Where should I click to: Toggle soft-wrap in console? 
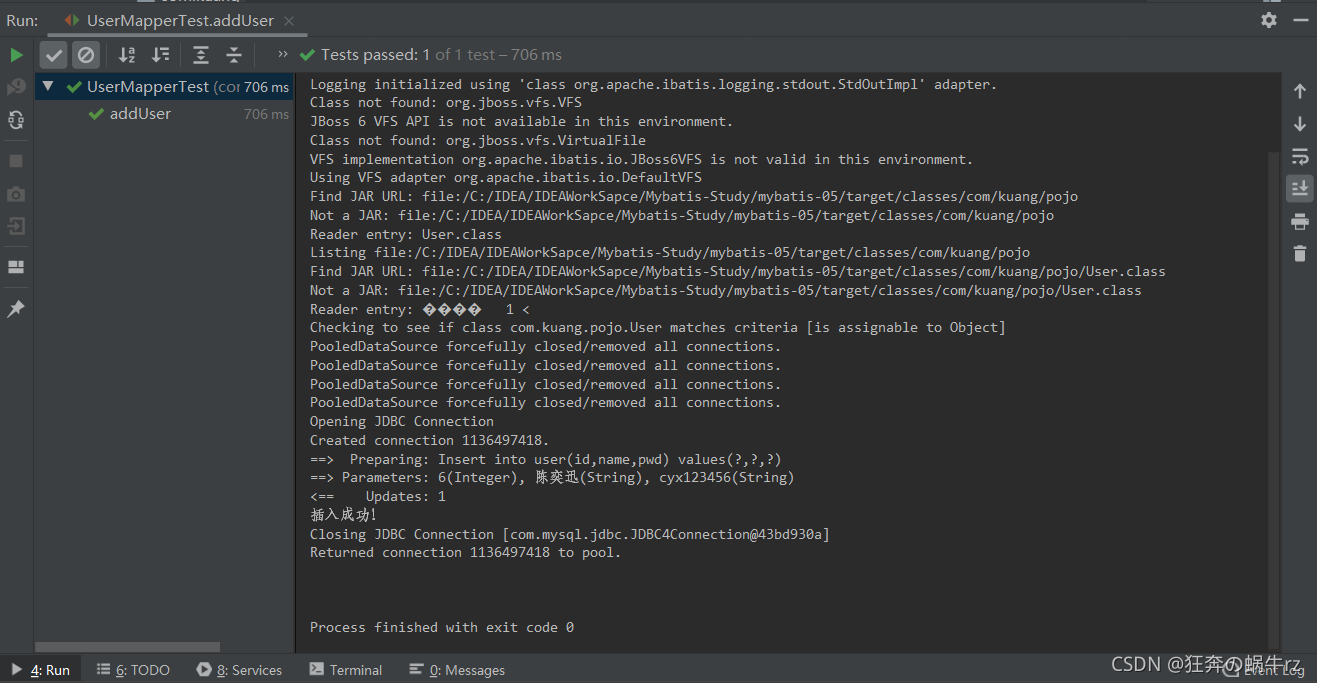(1300, 156)
